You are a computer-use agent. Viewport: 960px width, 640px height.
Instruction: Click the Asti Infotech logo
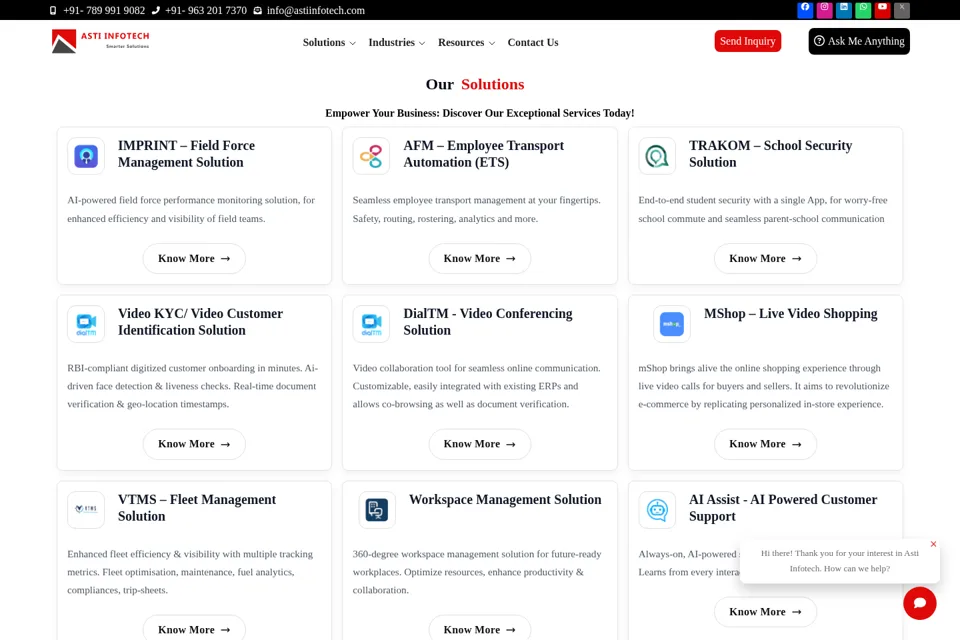(100, 41)
